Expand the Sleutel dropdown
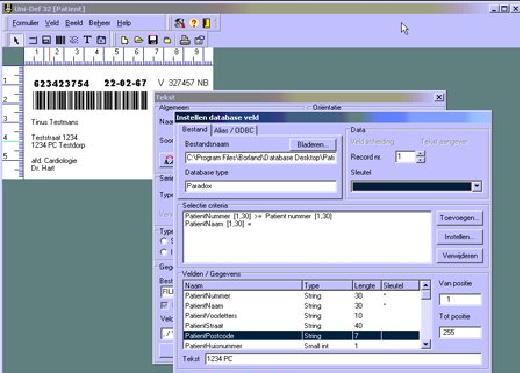The height and width of the screenshot is (373, 520). pyautogui.click(x=477, y=186)
